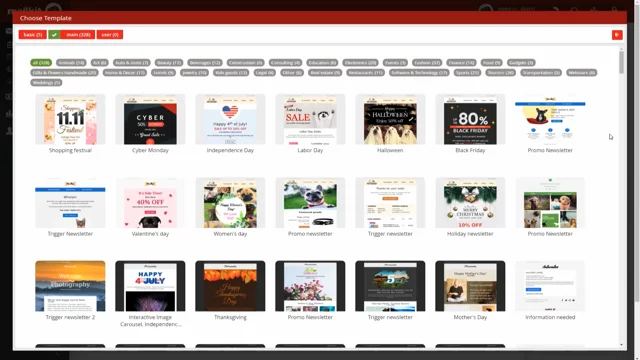Select the main templates tab
The width and height of the screenshot is (640, 360).
point(78,35)
